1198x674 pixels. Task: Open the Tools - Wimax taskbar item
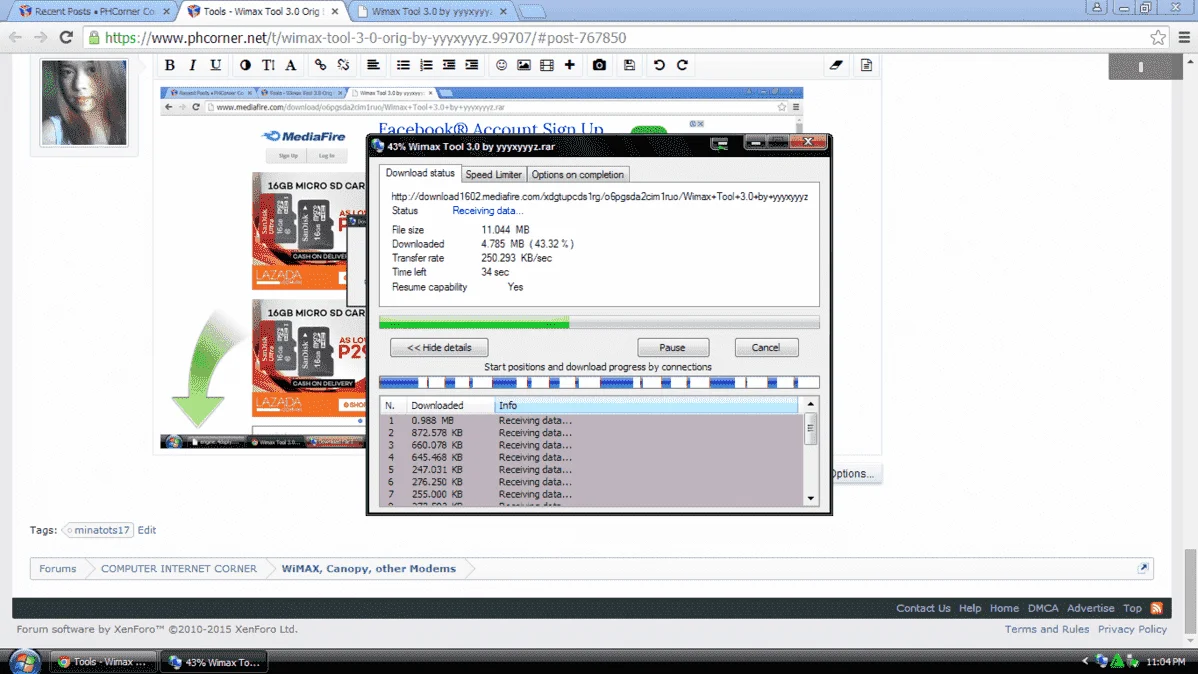104,662
